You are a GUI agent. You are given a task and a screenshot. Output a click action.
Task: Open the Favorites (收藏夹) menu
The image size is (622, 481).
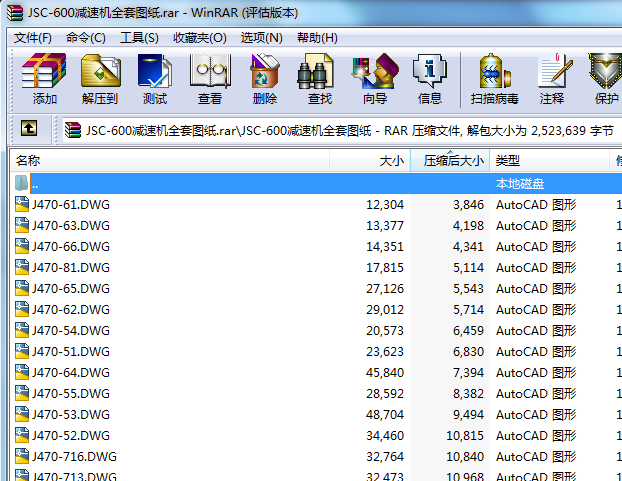(x=200, y=38)
